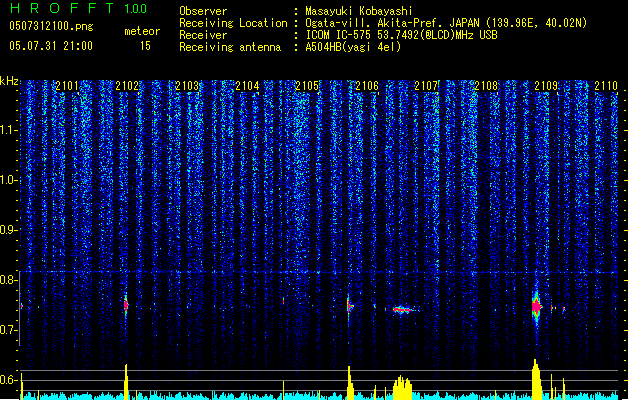Click the 2103 time marker
This screenshot has height=400, width=629.
pyautogui.click(x=187, y=86)
